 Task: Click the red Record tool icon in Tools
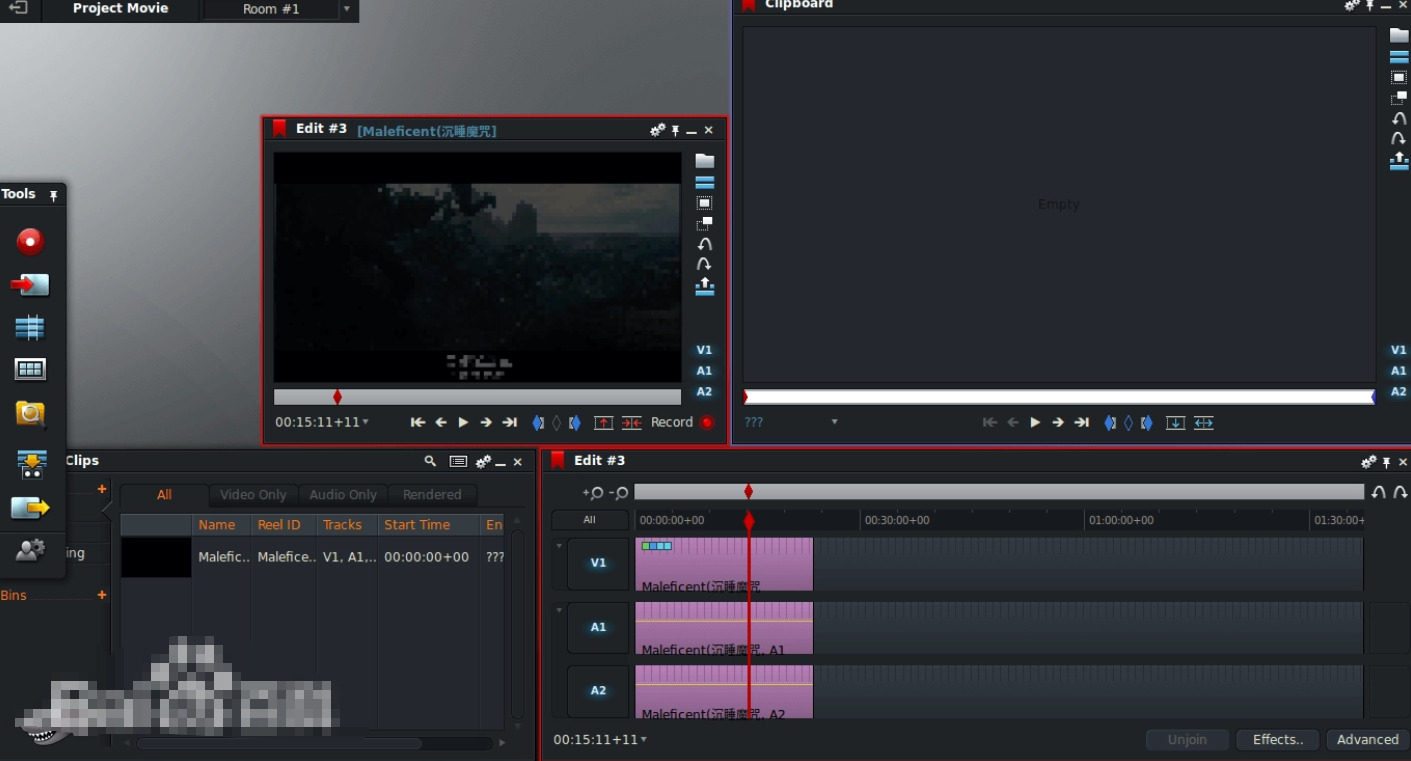pos(30,241)
